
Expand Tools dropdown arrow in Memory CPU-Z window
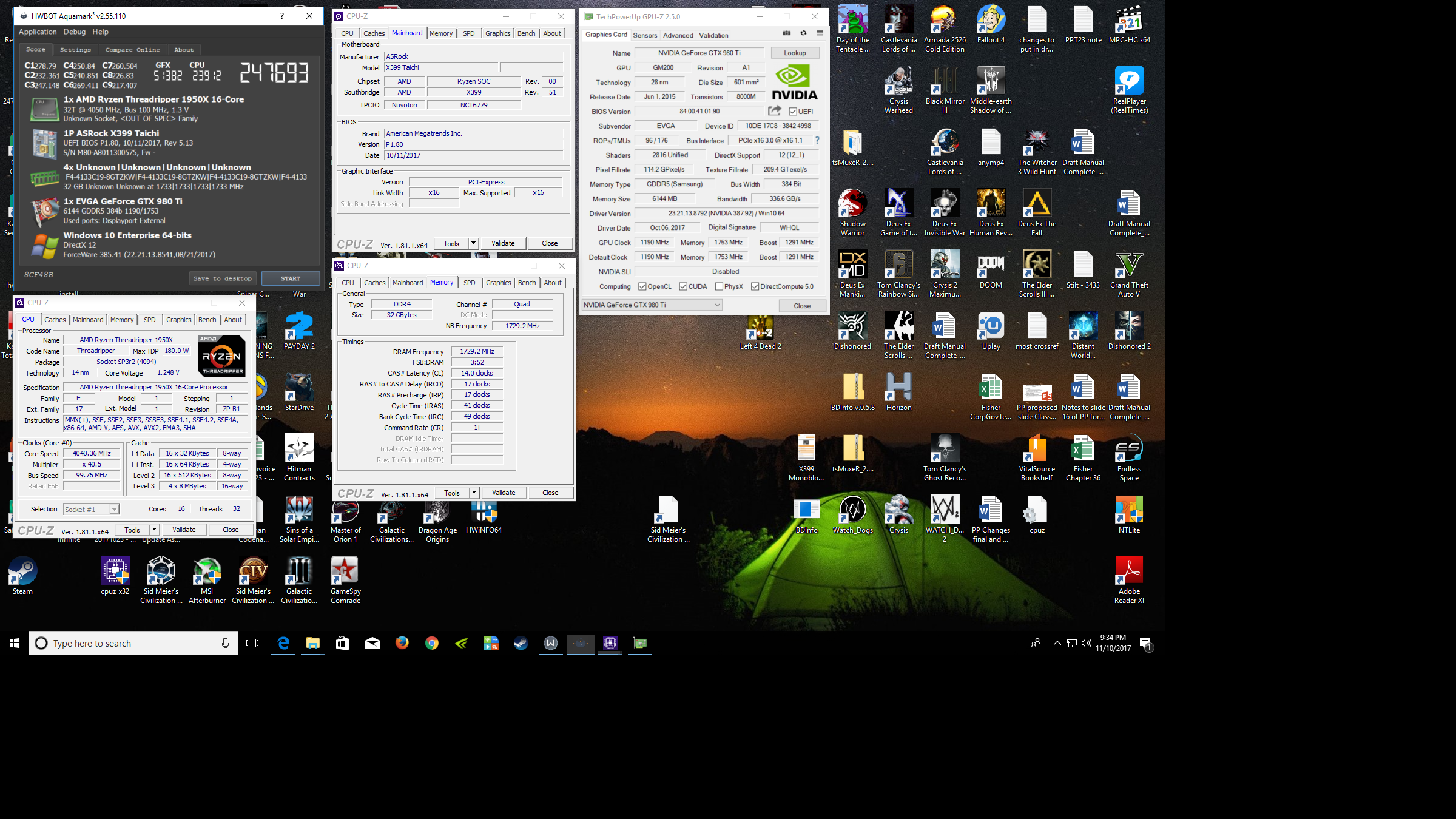click(x=474, y=493)
